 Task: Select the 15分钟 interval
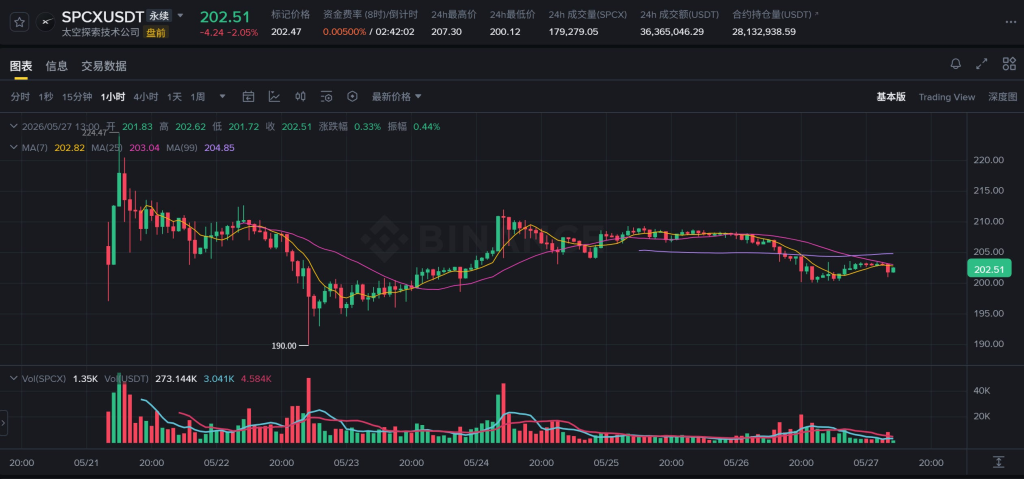pos(77,97)
